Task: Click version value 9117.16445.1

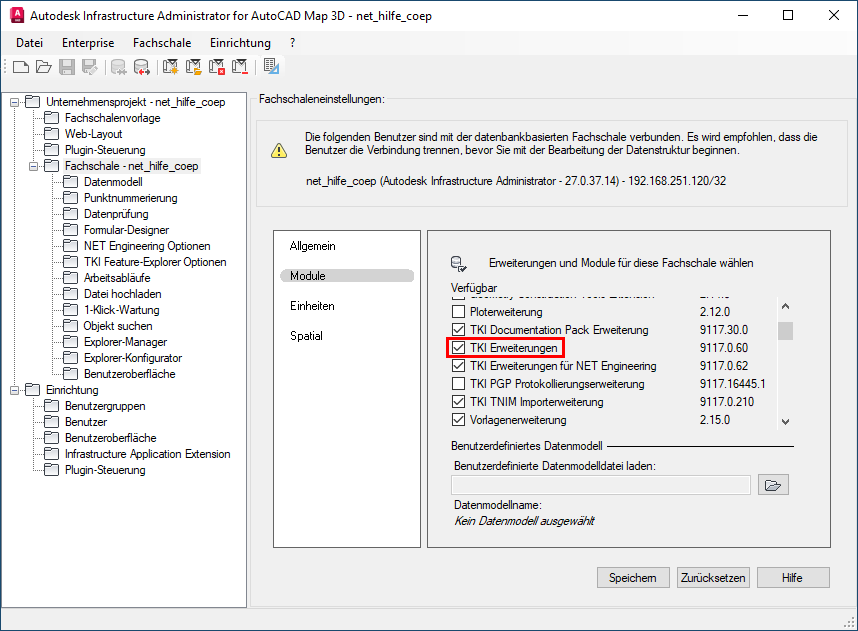Action: [x=733, y=384]
